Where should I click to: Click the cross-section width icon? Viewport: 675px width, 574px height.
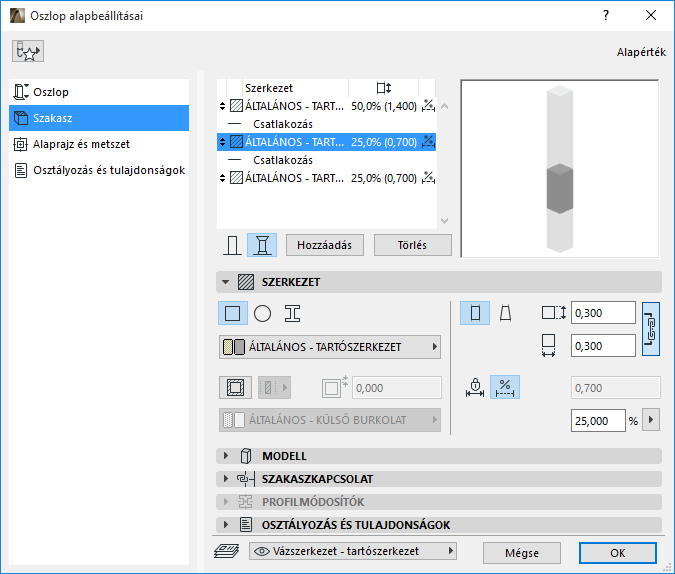pyautogui.click(x=548, y=345)
